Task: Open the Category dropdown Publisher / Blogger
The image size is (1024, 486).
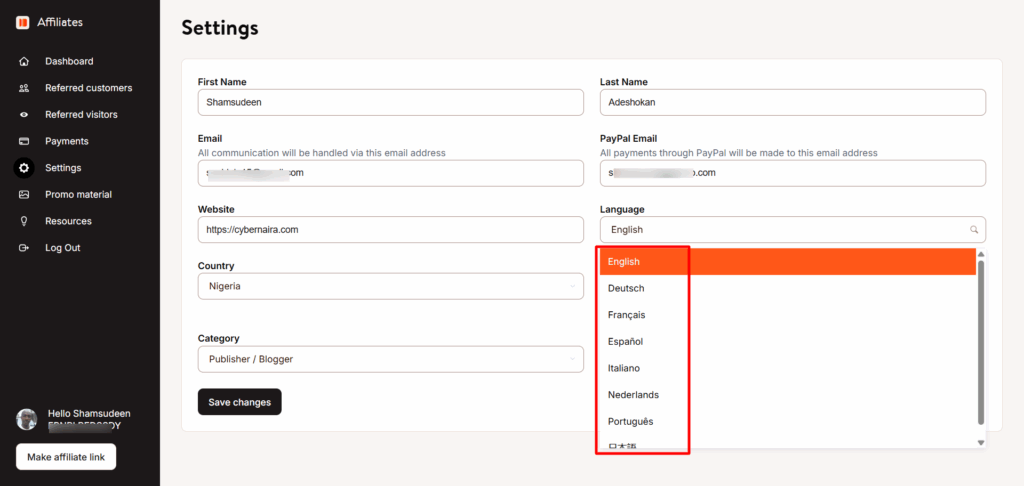Action: point(391,359)
